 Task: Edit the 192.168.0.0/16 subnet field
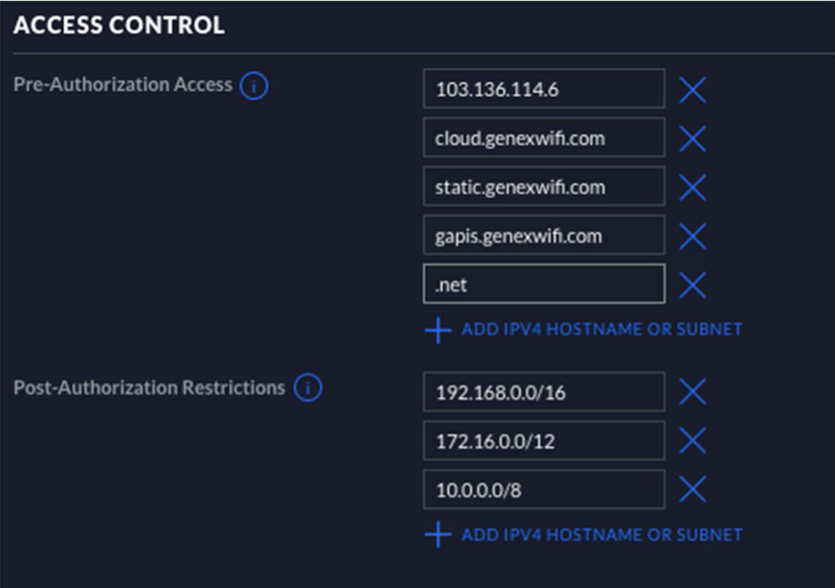click(x=544, y=392)
